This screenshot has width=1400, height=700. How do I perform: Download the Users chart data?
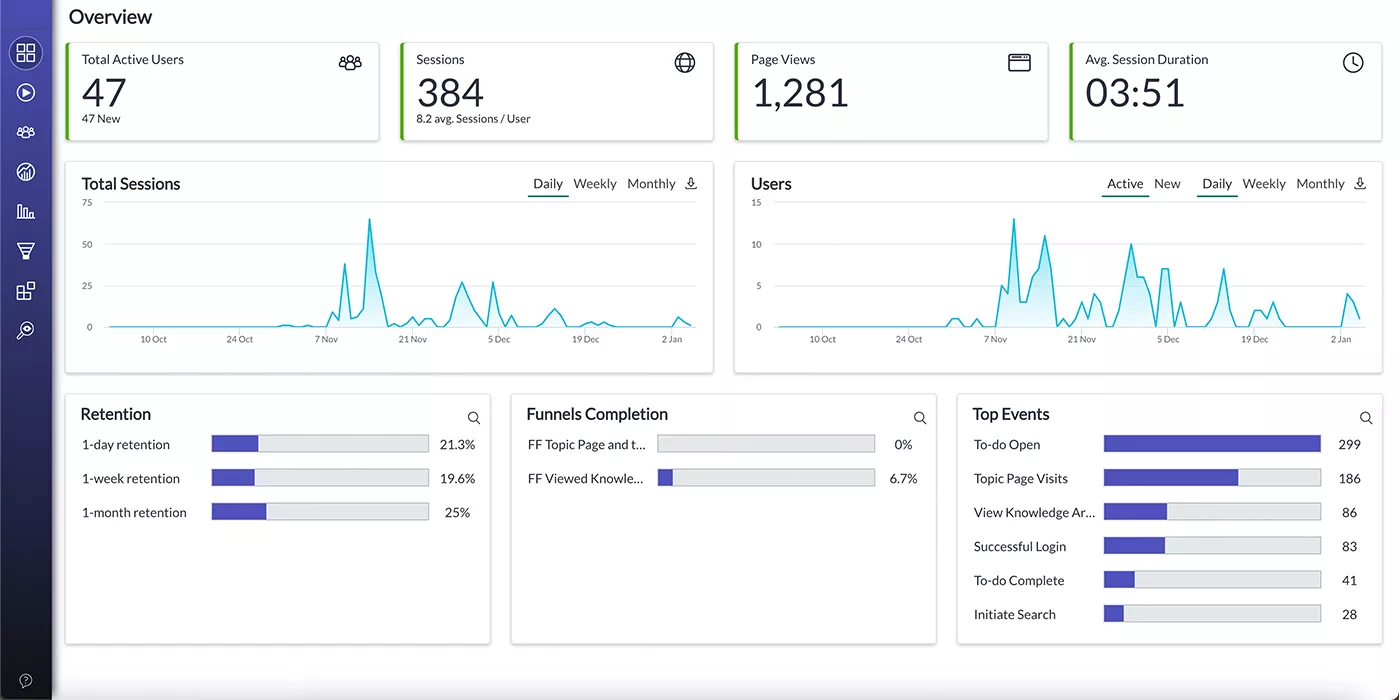coord(1360,184)
